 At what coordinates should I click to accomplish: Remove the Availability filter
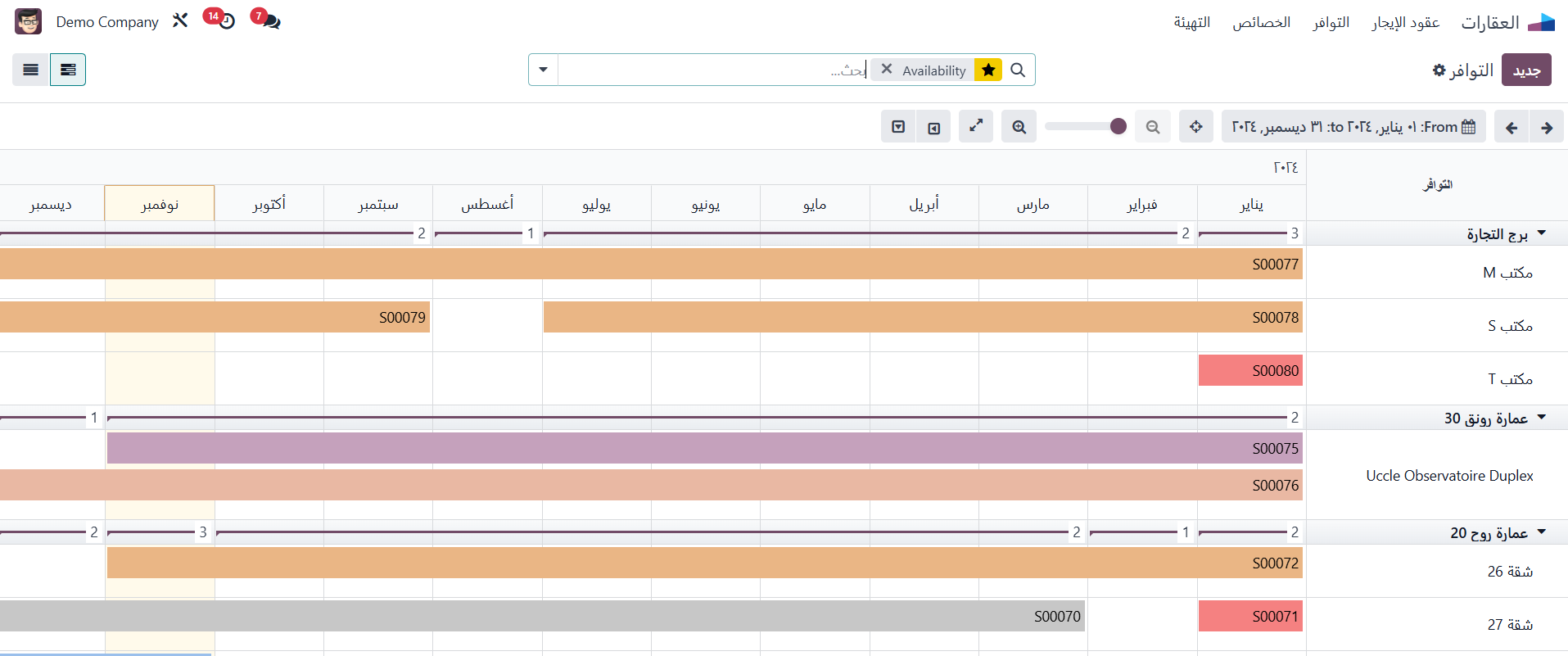coord(886,70)
